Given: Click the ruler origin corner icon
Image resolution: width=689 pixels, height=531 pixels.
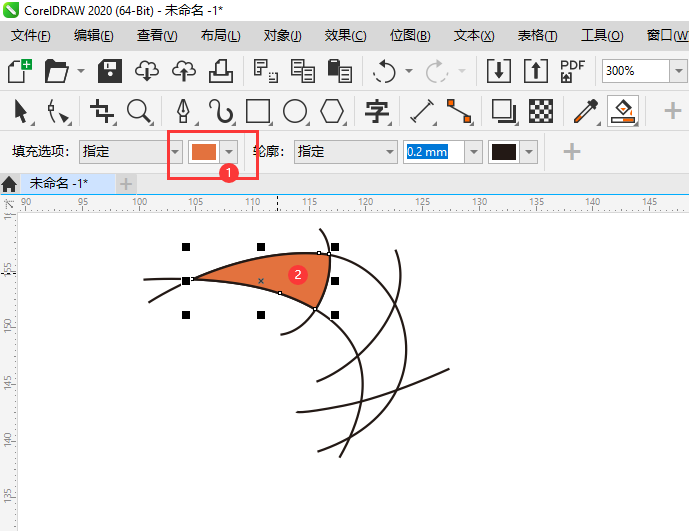Looking at the screenshot, I should coord(9,204).
